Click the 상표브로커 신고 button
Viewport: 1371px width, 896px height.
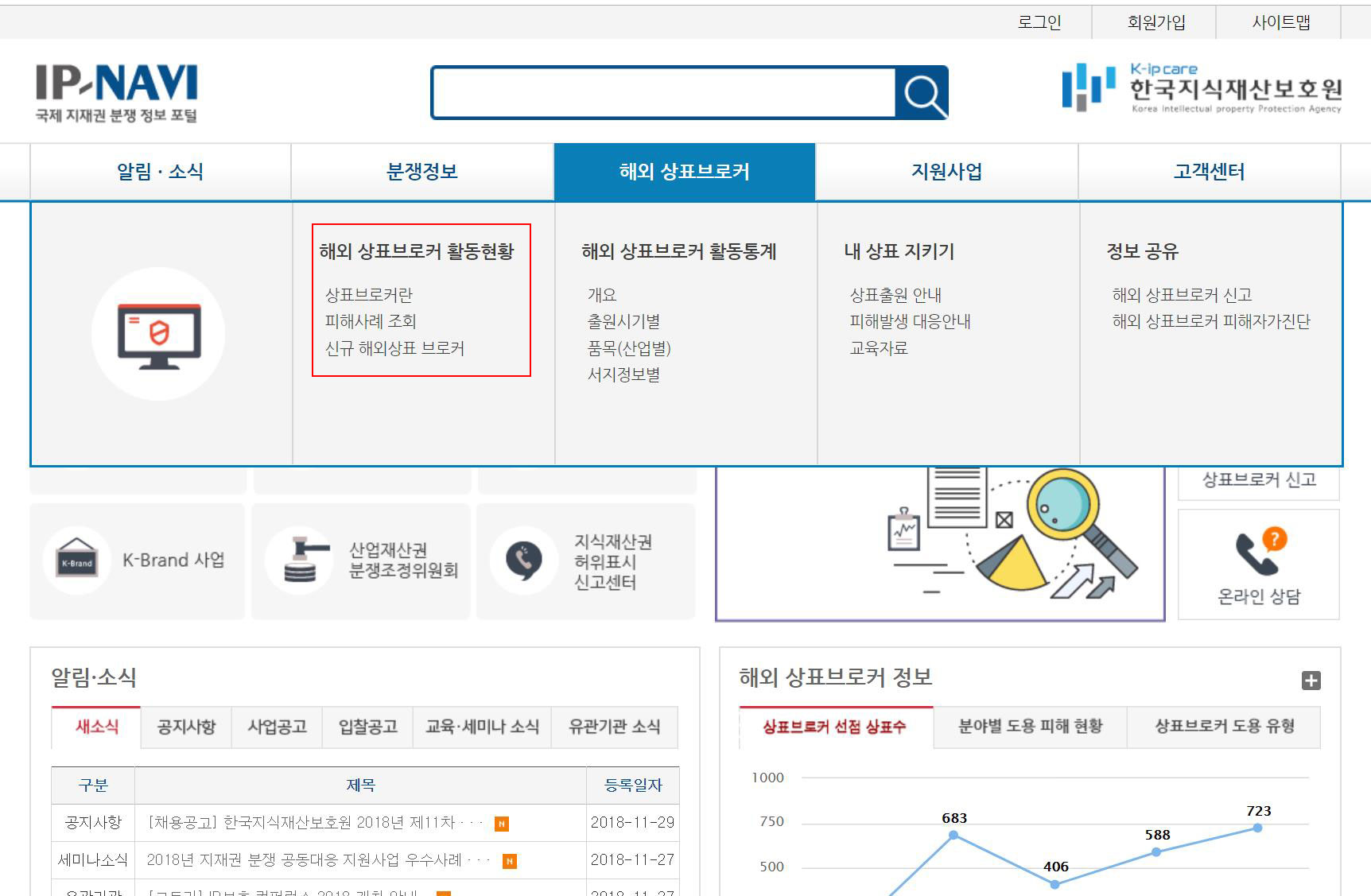click(1259, 480)
